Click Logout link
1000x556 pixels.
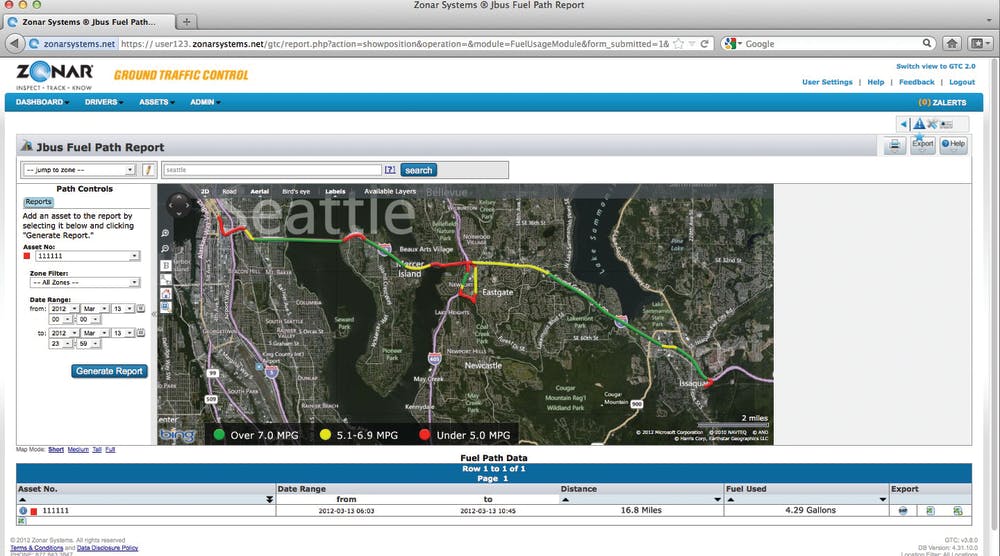tap(962, 82)
